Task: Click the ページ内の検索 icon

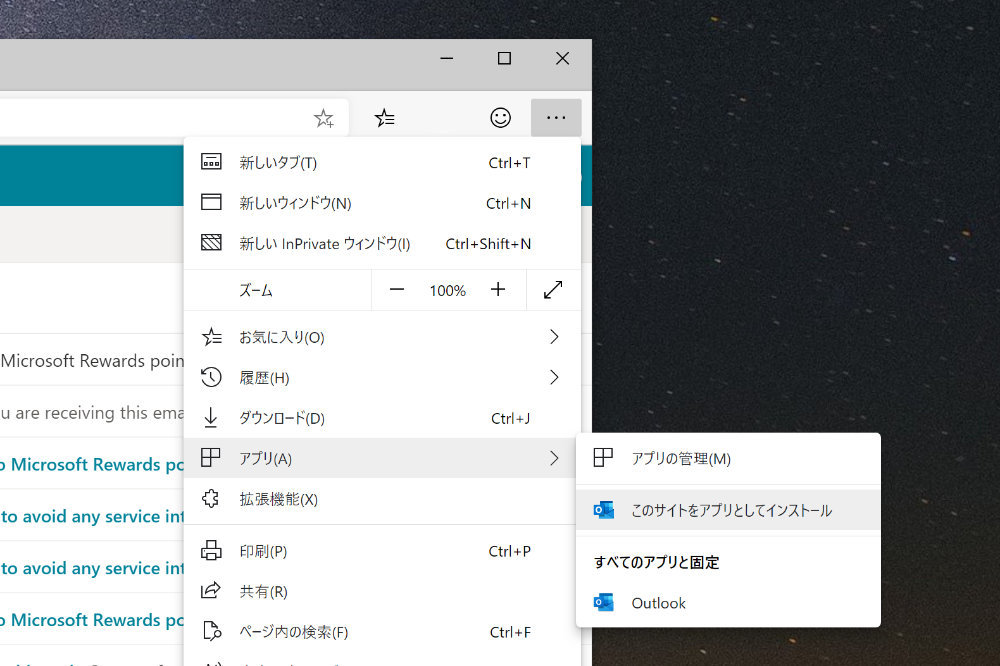Action: pyautogui.click(x=212, y=632)
